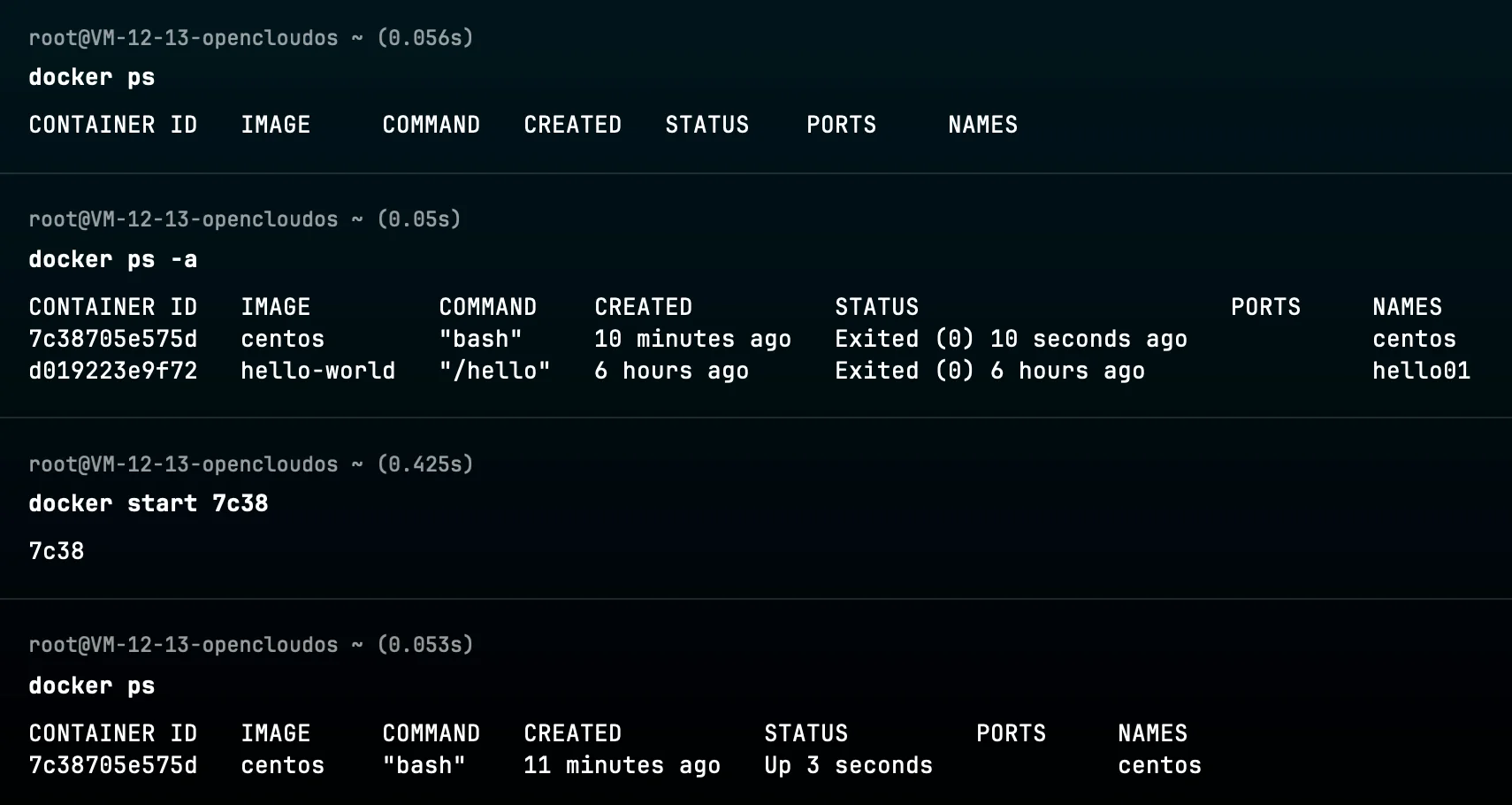Select the "docker start 7c38" command line

pos(148,503)
